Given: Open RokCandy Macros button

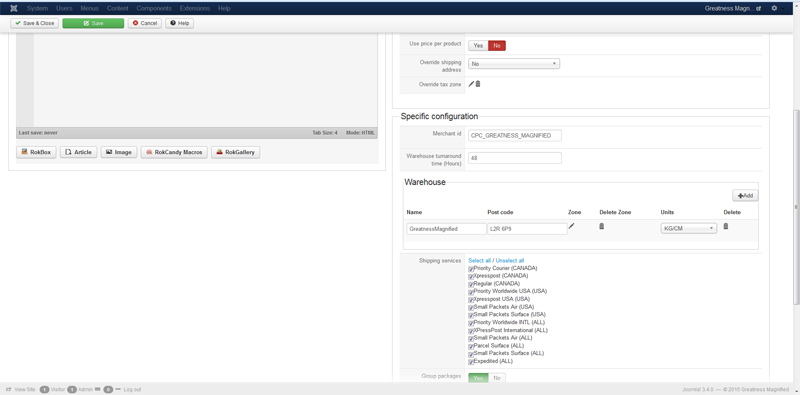Looking at the screenshot, I should [174, 152].
